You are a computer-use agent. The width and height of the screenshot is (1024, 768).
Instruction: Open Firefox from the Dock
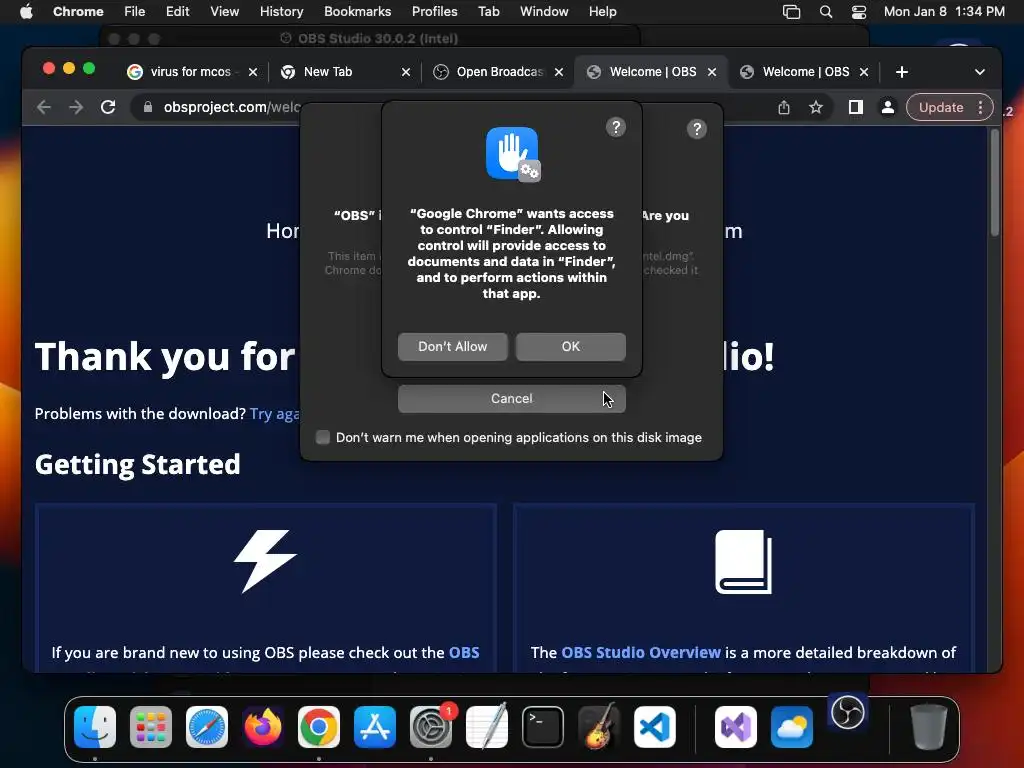click(x=263, y=727)
